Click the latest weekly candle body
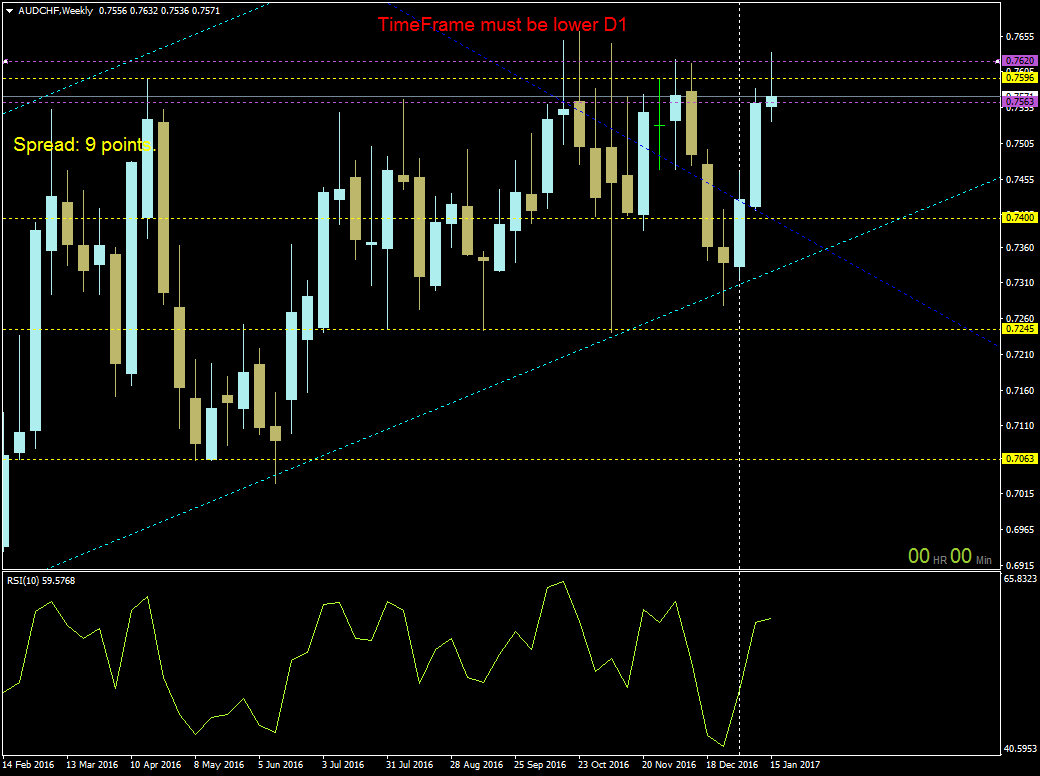1040x776 pixels. (771, 101)
